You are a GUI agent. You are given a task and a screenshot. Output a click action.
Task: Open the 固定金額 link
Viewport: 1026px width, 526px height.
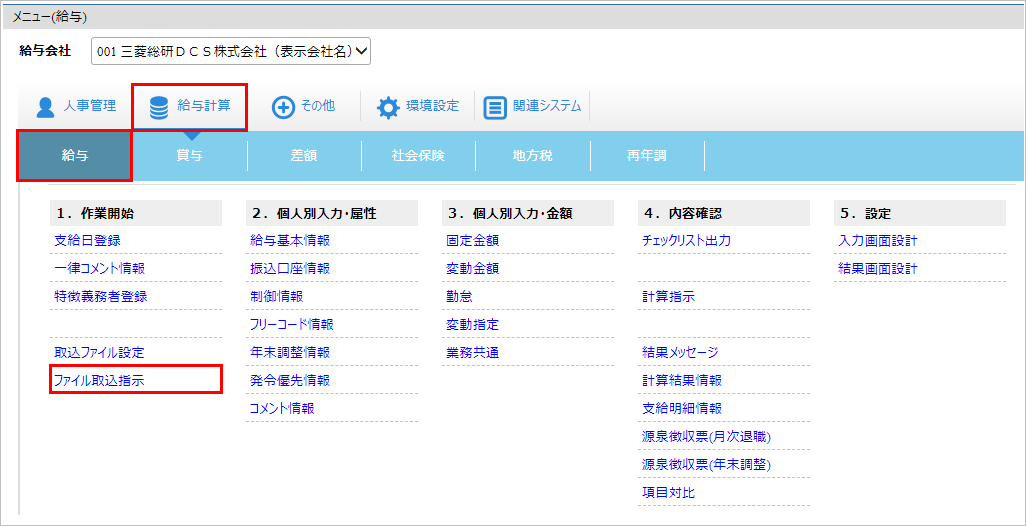[472, 241]
